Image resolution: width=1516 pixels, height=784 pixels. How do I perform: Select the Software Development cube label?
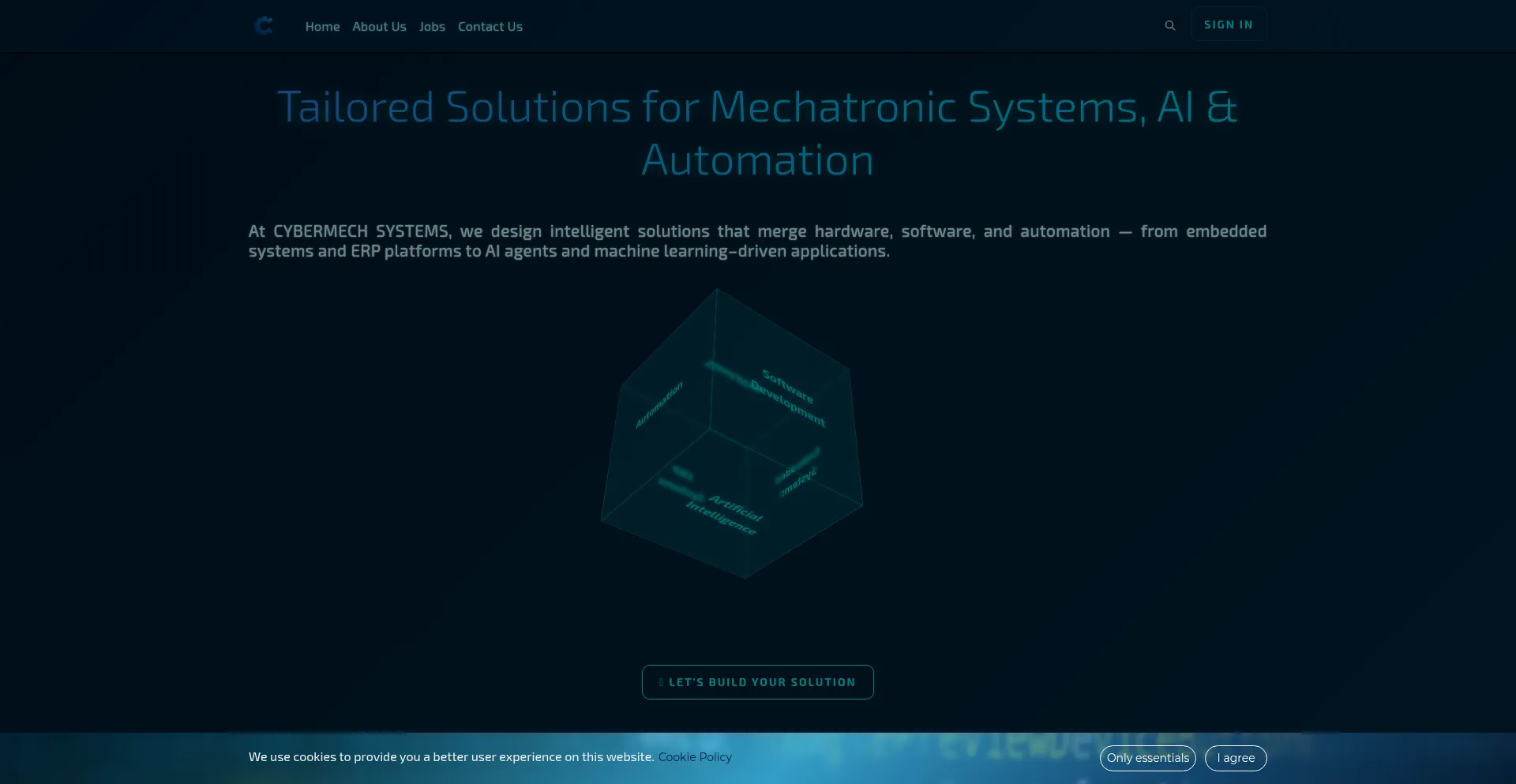[788, 397]
